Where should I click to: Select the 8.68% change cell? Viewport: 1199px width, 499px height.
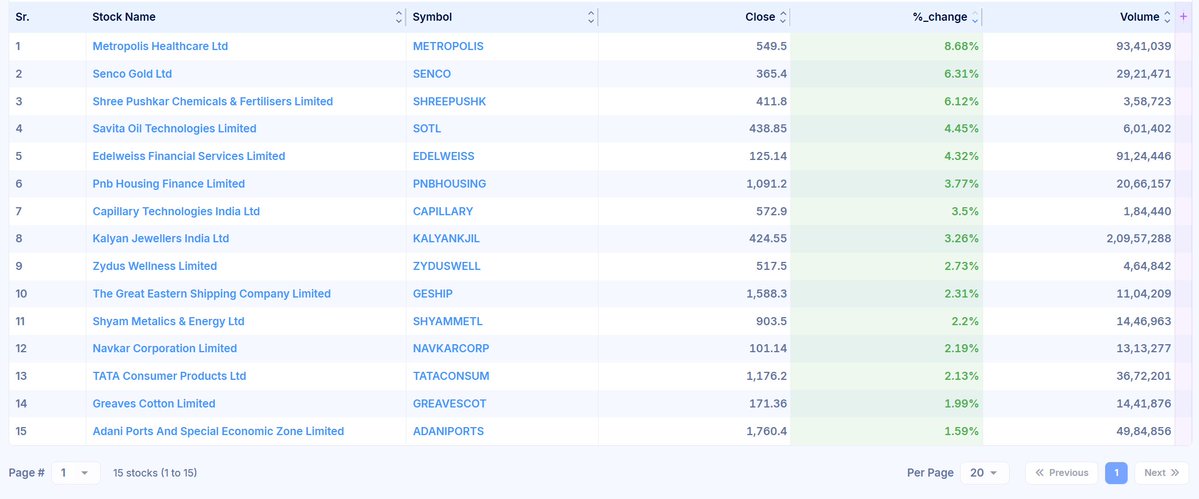coord(886,46)
